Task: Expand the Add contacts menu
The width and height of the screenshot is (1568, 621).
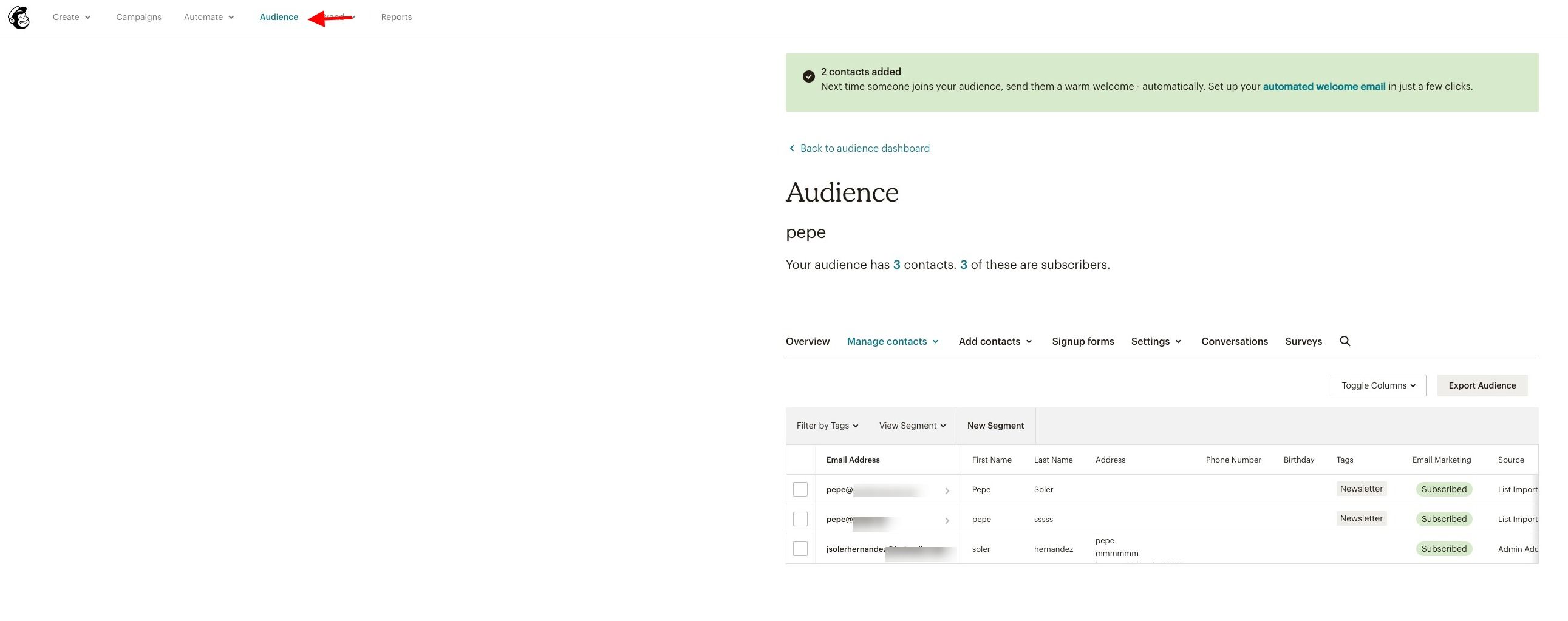Action: click(995, 341)
